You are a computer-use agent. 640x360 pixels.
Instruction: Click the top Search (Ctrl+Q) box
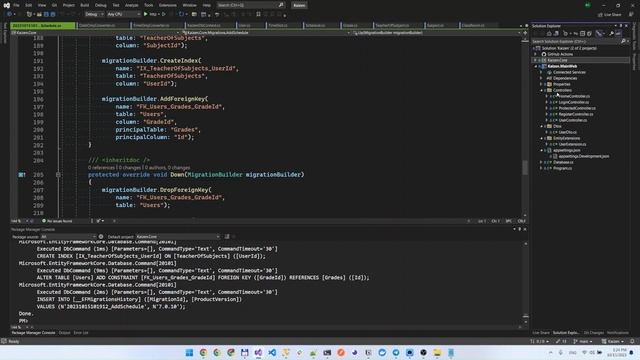tap(250, 5)
